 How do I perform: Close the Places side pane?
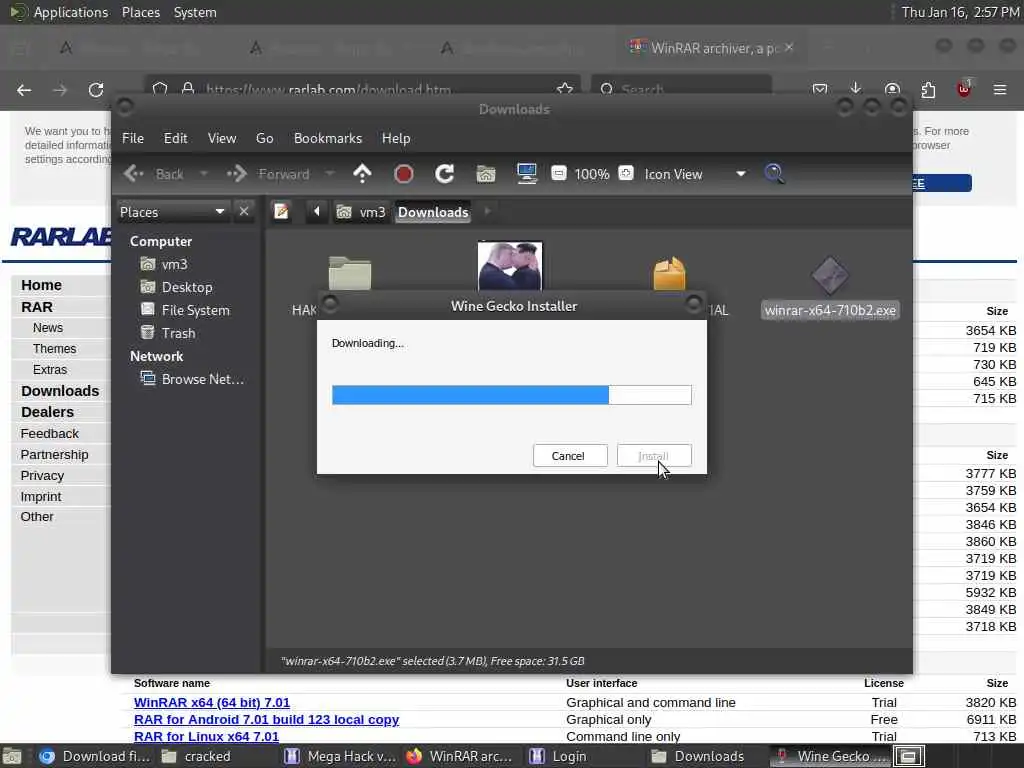point(244,212)
